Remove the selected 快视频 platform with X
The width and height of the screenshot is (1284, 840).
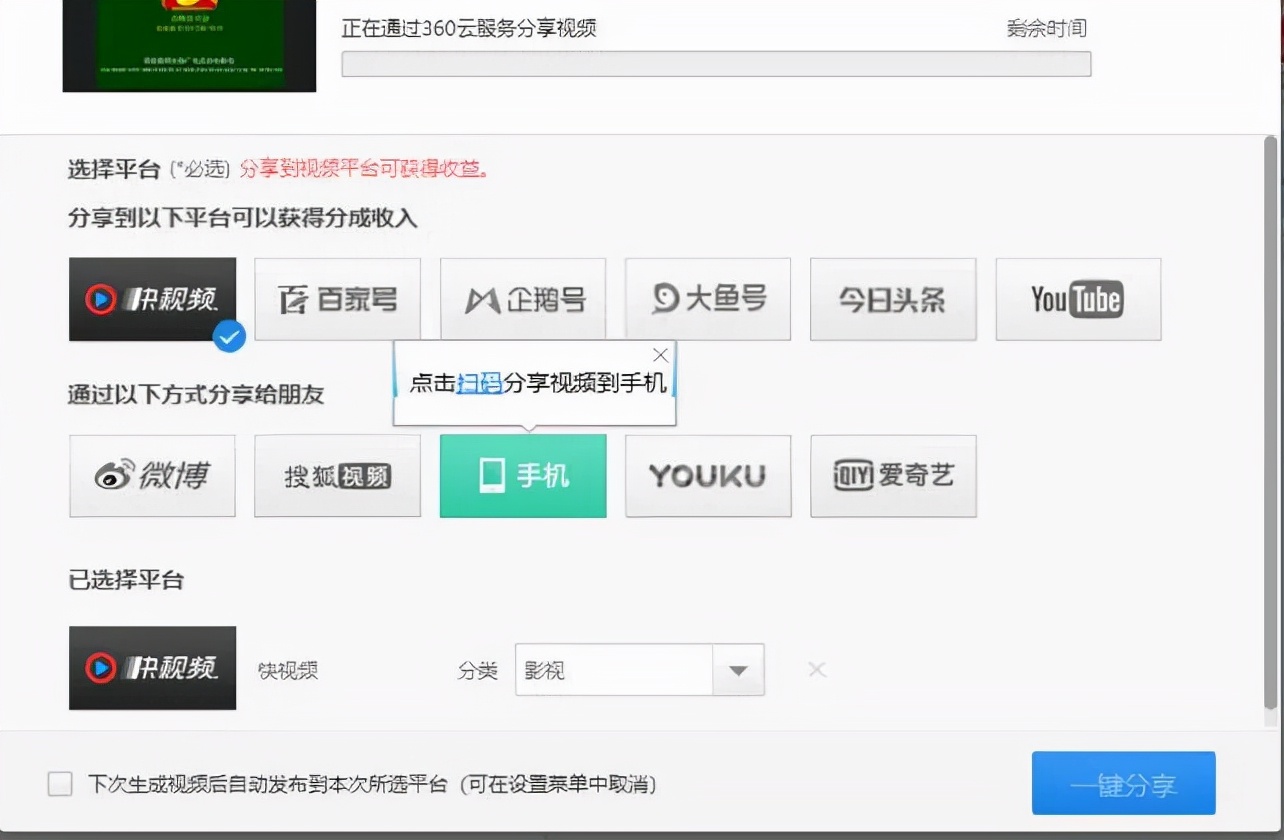(817, 669)
